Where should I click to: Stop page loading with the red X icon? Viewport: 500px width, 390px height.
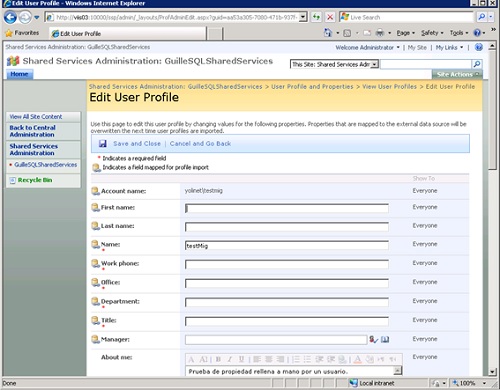click(x=330, y=17)
